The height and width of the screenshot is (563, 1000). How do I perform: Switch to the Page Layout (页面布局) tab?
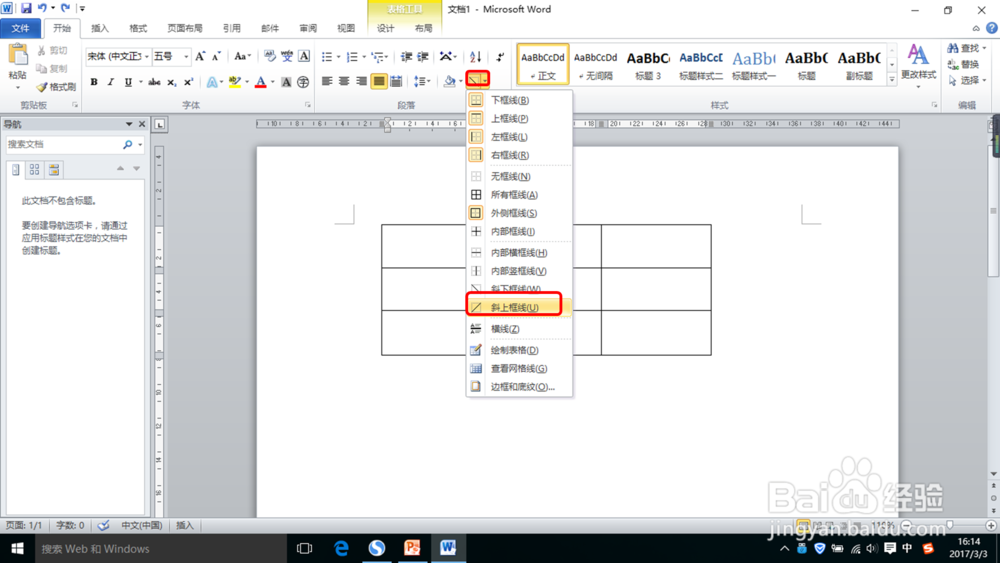(185, 28)
